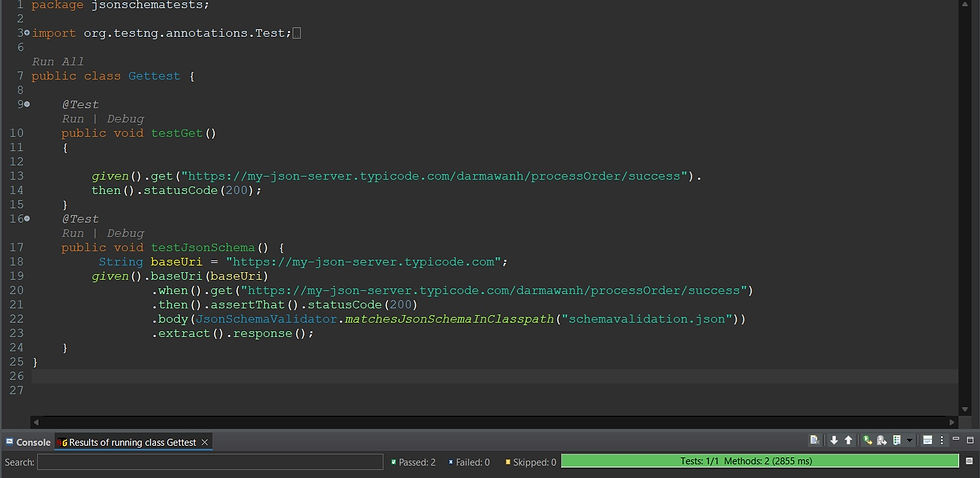Close the Results of running class Gettest tab
Image resolution: width=980 pixels, height=478 pixels.
(204, 442)
